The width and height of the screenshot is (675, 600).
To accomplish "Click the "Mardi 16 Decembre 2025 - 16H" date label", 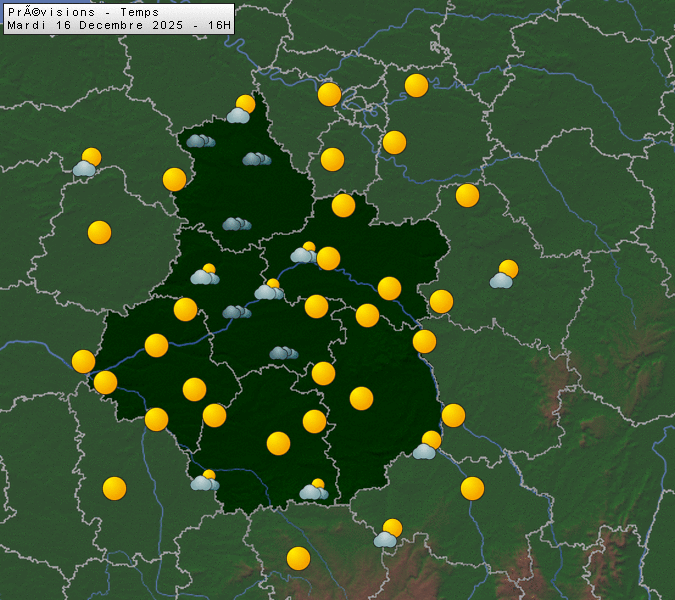I will coord(118,24).
